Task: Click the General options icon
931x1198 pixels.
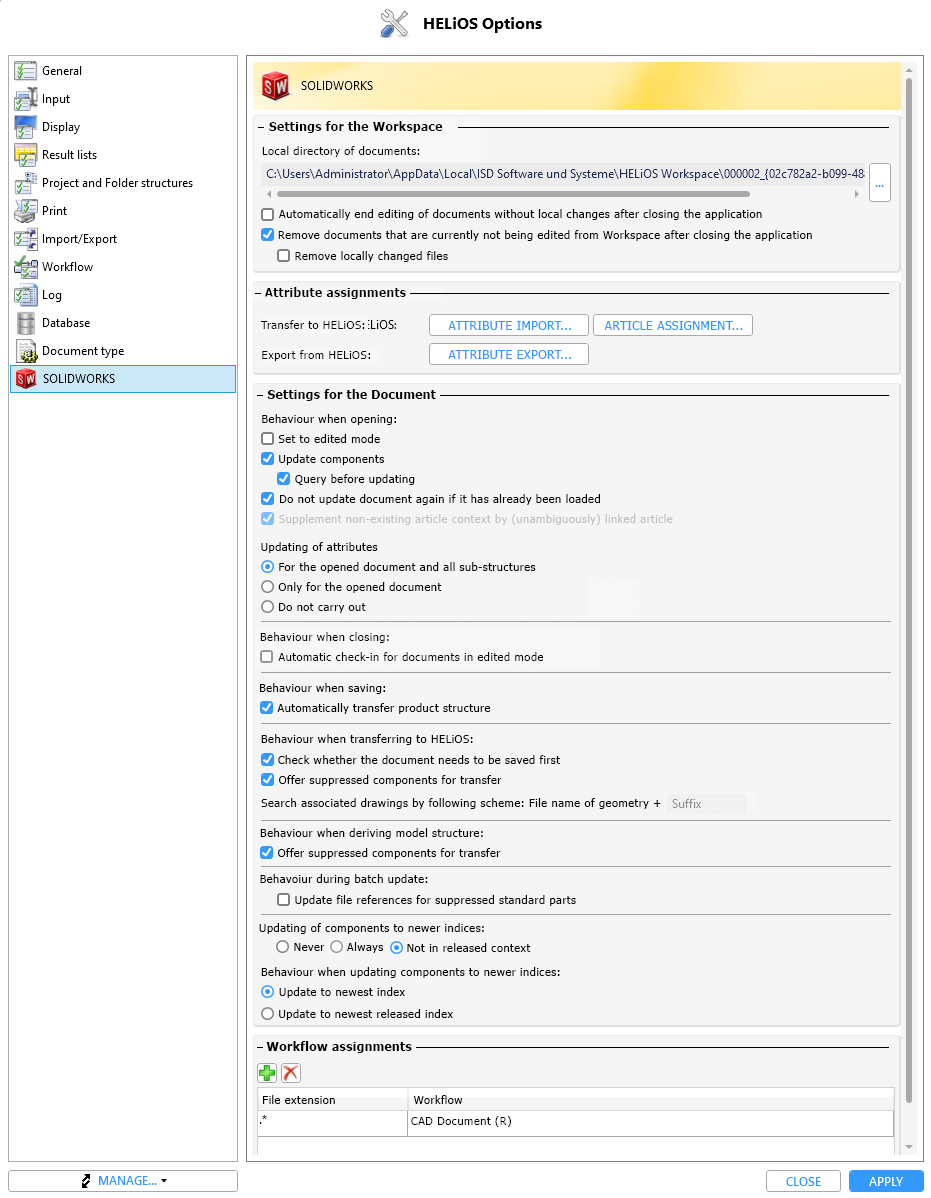Action: pyautogui.click(x=25, y=71)
